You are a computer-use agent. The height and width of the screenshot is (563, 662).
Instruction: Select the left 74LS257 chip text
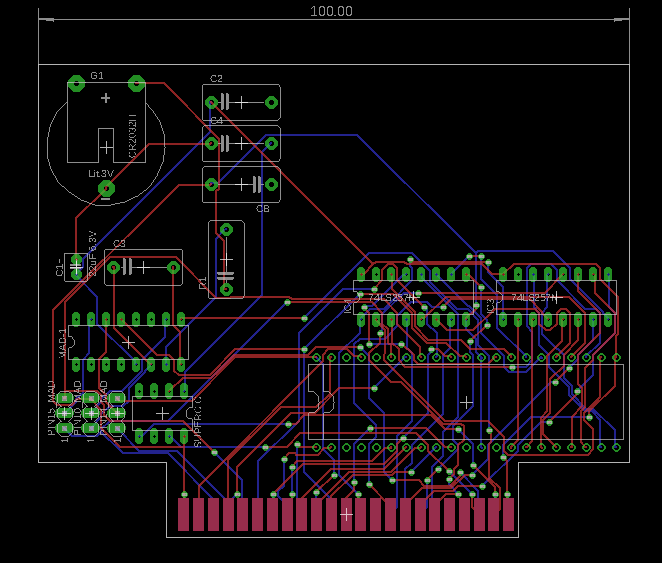click(x=388, y=298)
